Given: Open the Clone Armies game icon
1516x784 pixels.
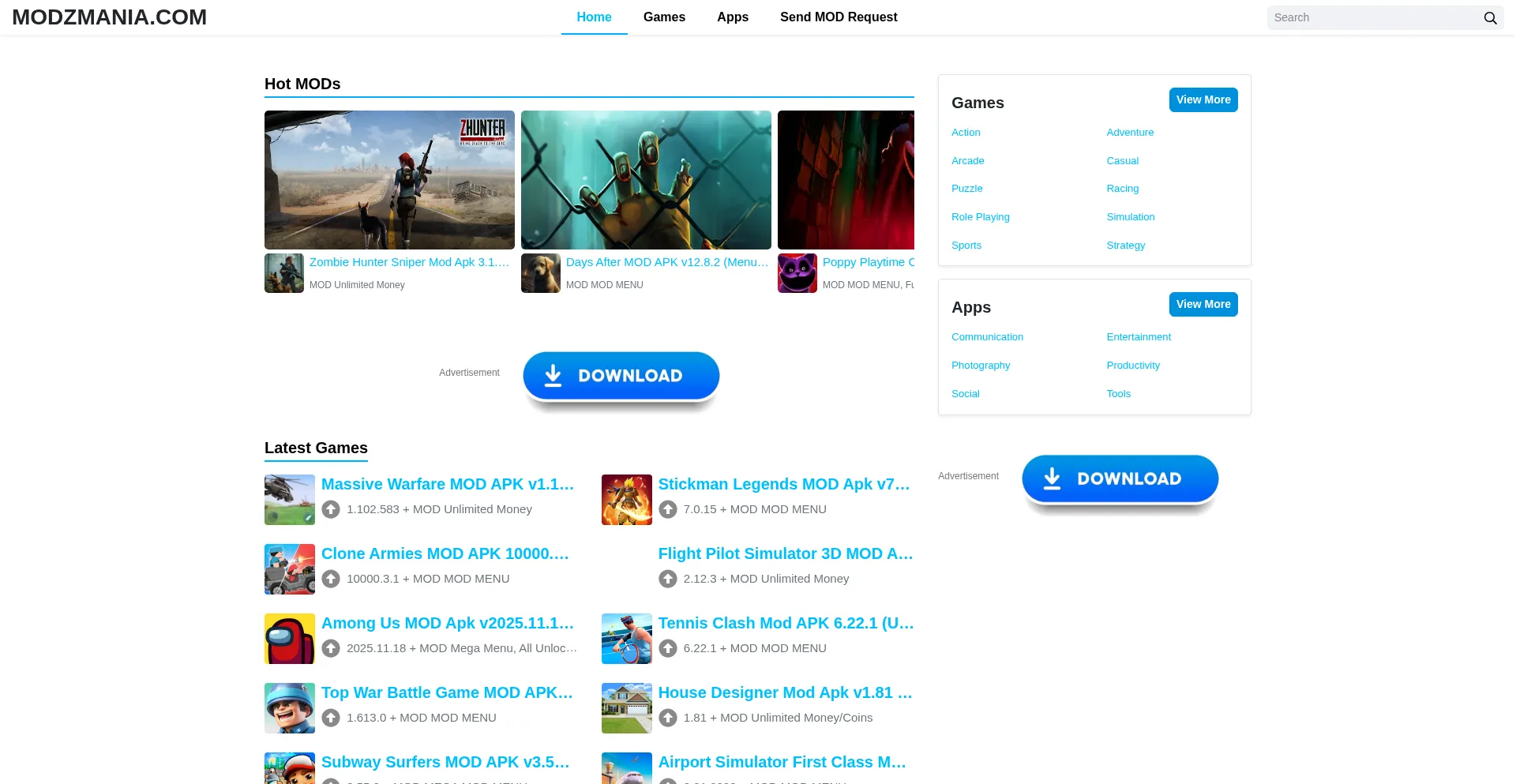Looking at the screenshot, I should pos(289,569).
